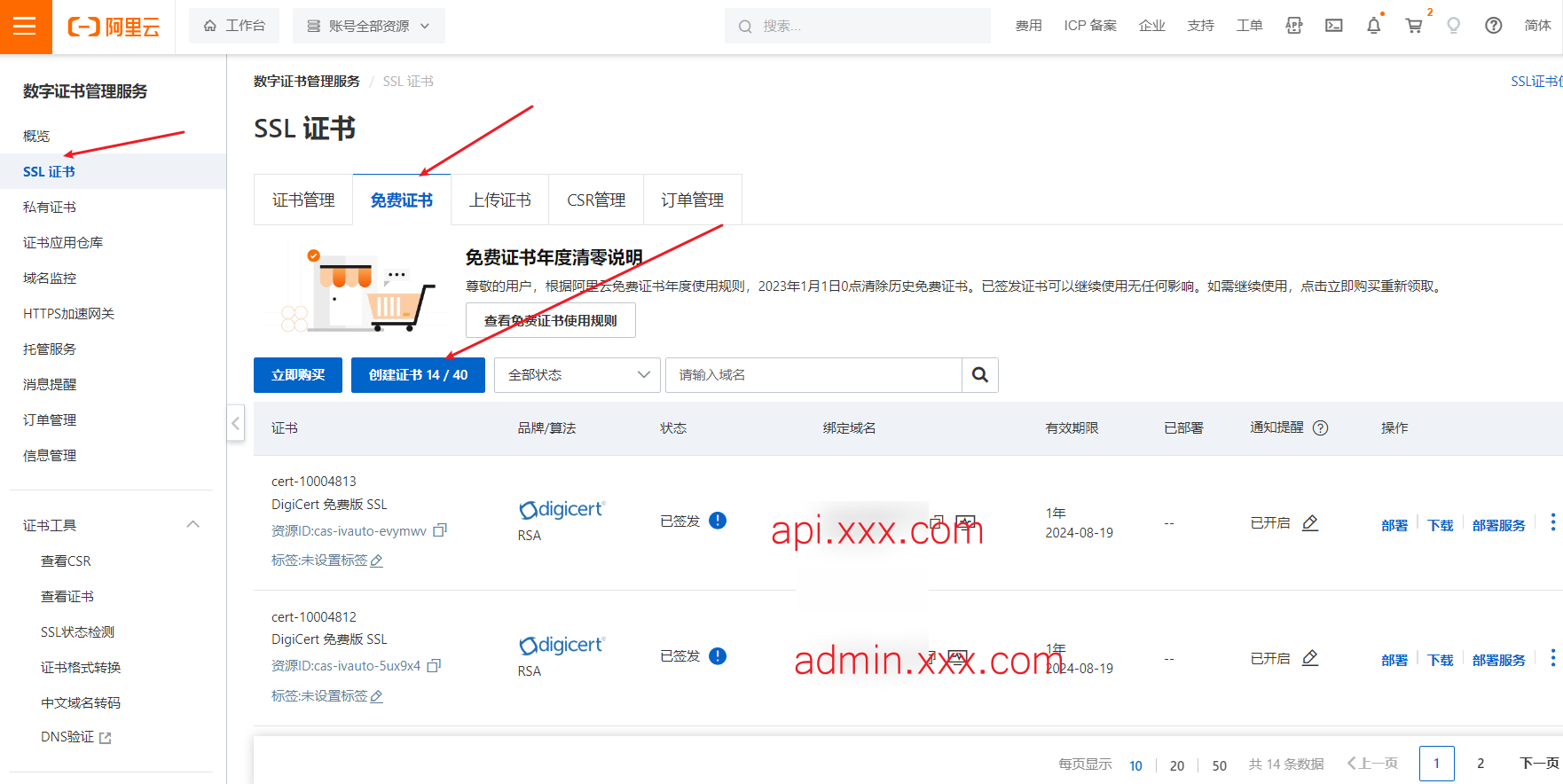The height and width of the screenshot is (784, 1563).
Task: Click the search icon in top search bar
Action: [745, 27]
